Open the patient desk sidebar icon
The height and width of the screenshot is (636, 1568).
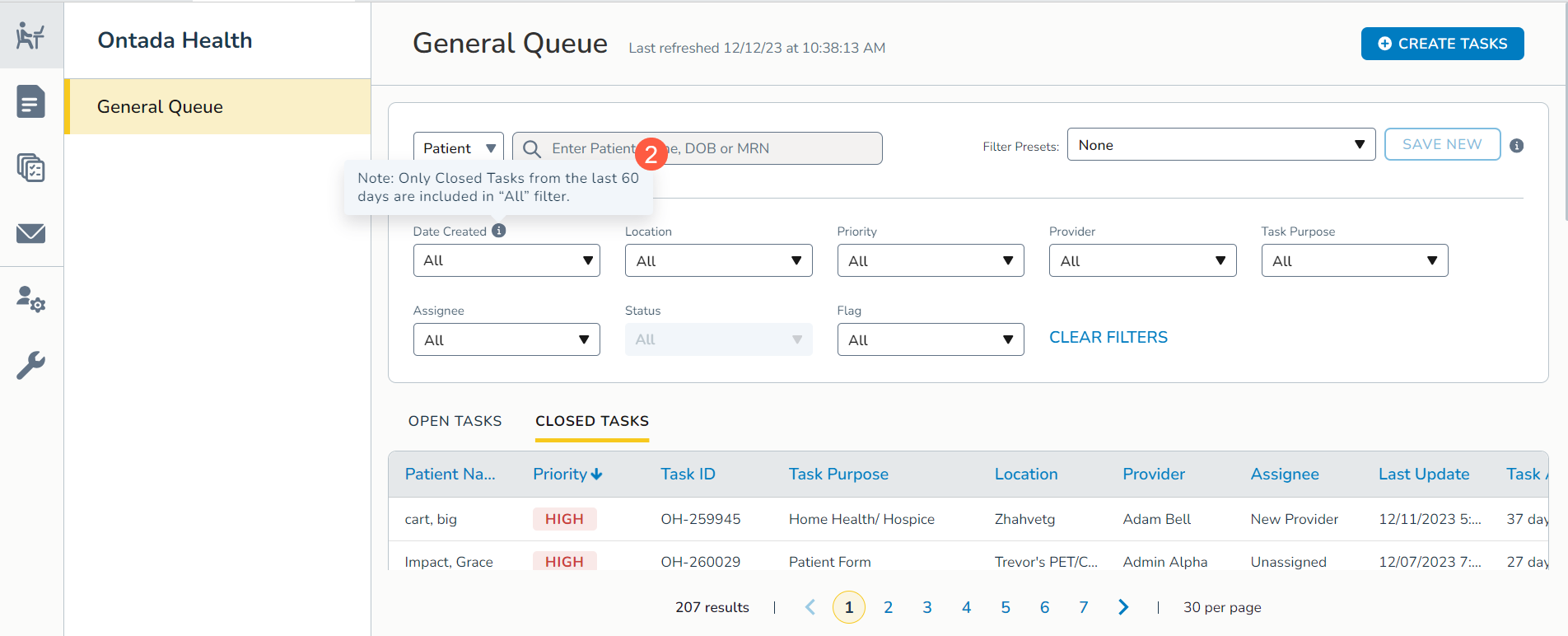click(x=30, y=35)
